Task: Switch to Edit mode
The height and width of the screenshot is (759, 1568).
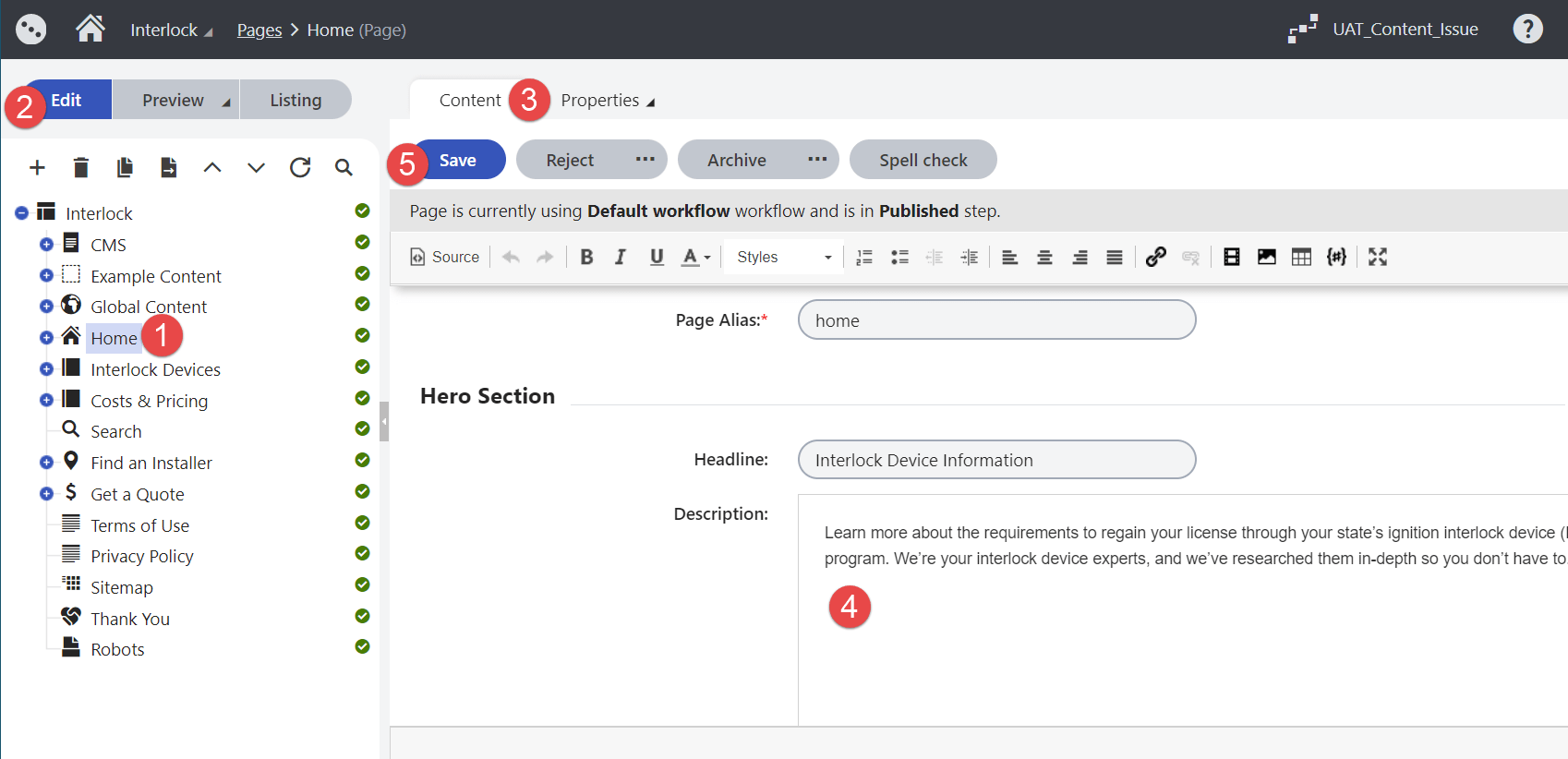Action: (66, 100)
